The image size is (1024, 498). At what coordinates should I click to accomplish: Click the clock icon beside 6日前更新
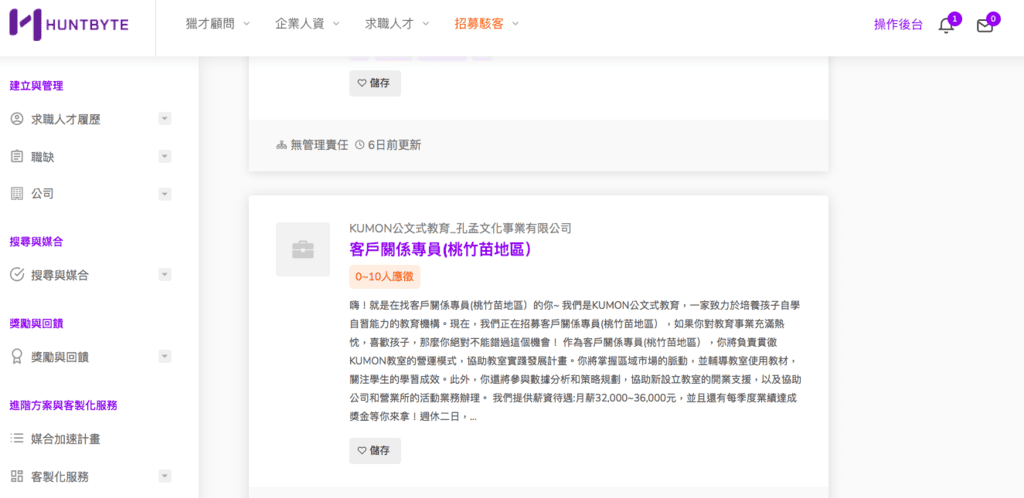point(359,144)
